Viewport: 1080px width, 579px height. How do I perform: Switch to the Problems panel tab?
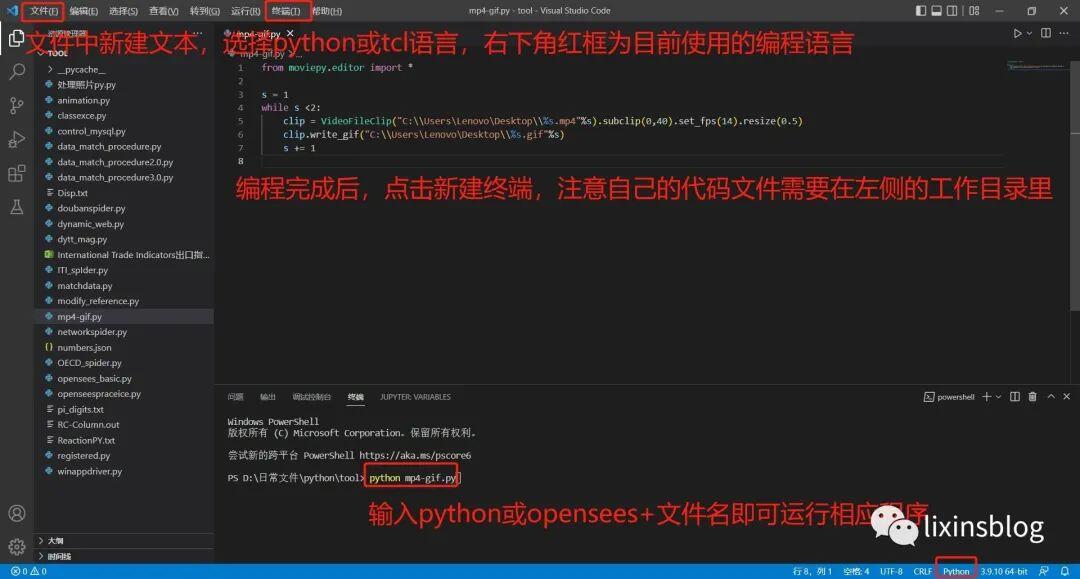[x=236, y=397]
